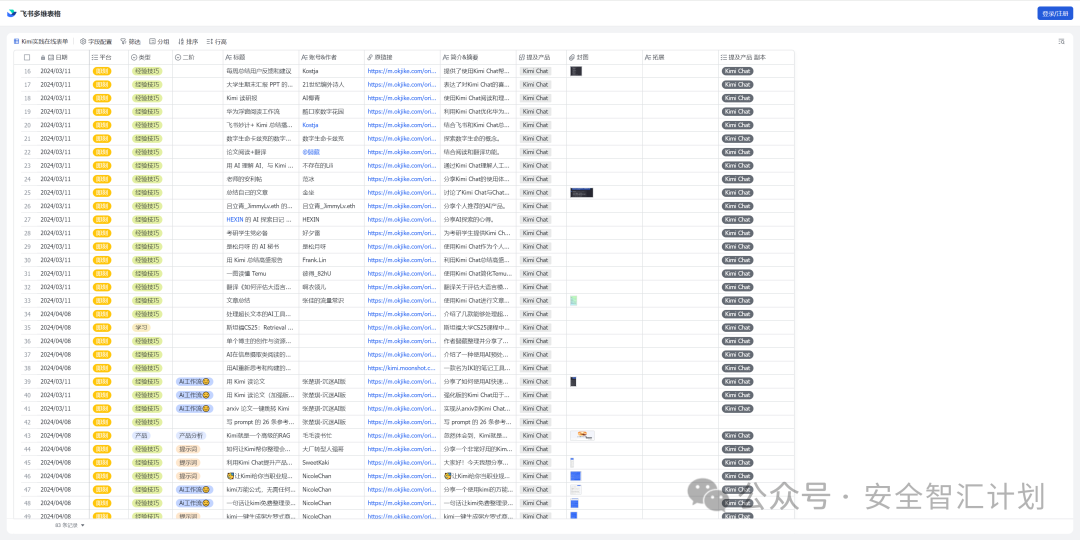
Task: Select title cell '论文阅读+翻译' in row 22
Action: coord(260,152)
